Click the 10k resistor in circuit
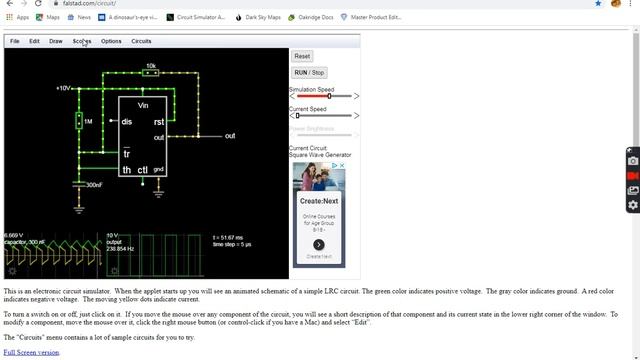Screen dimensions: 640x360 tap(151, 73)
